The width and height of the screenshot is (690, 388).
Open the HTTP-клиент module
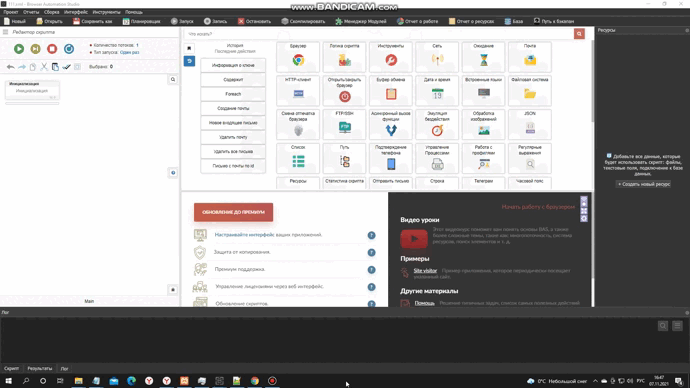point(298,91)
